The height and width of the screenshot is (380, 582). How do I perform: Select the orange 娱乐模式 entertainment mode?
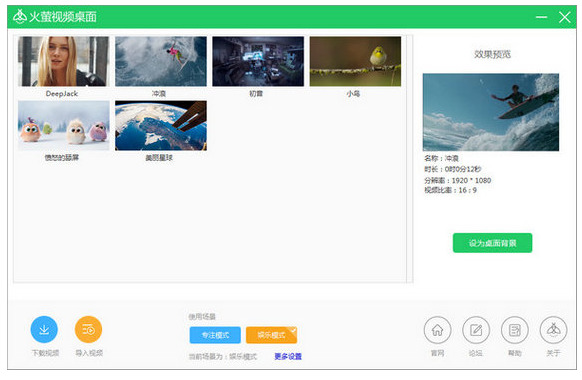tap(271, 335)
